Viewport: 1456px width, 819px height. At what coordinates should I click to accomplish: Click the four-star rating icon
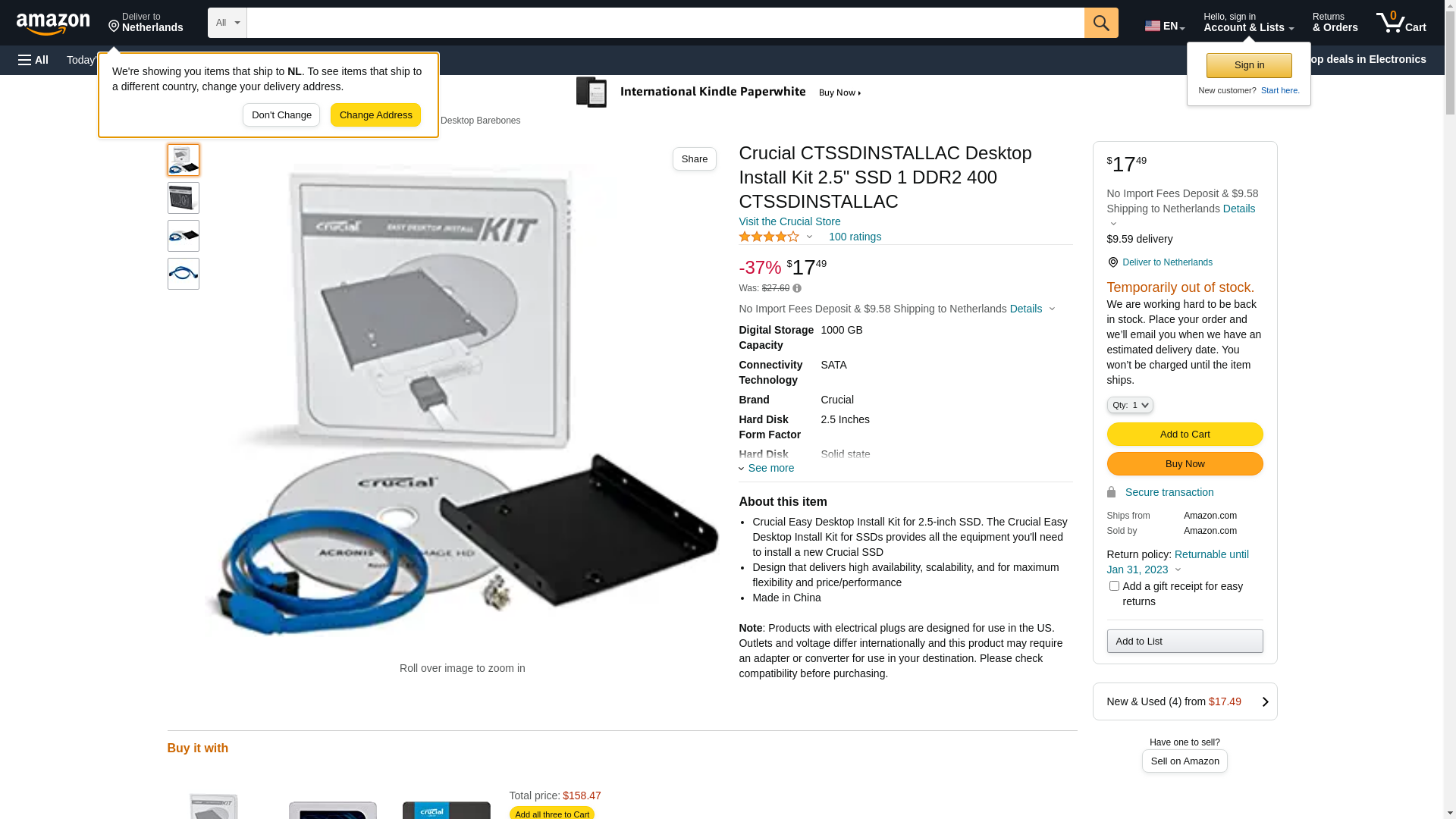(769, 237)
